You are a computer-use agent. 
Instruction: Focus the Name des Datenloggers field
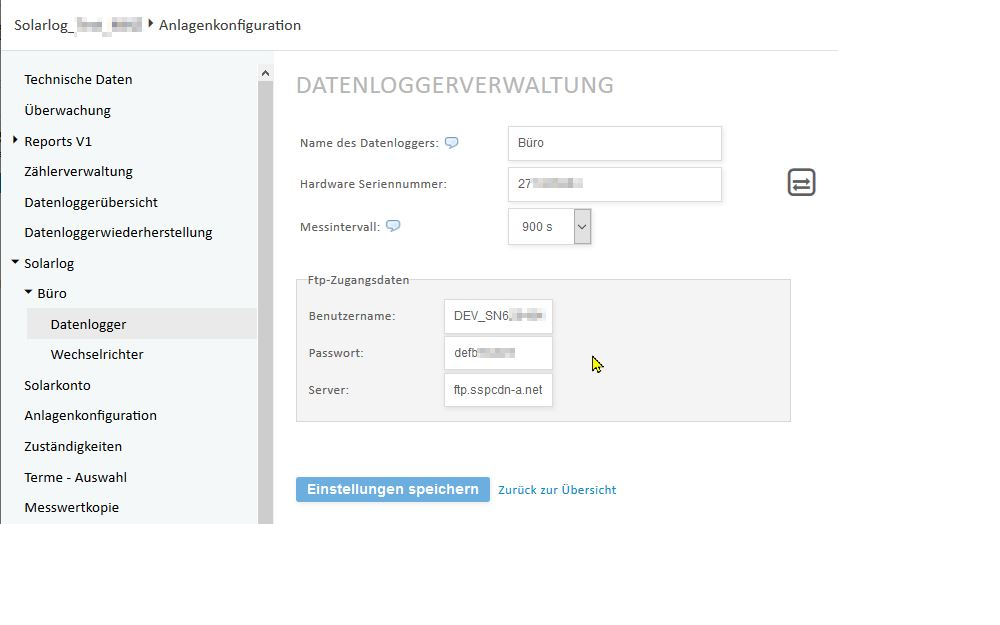pos(615,143)
